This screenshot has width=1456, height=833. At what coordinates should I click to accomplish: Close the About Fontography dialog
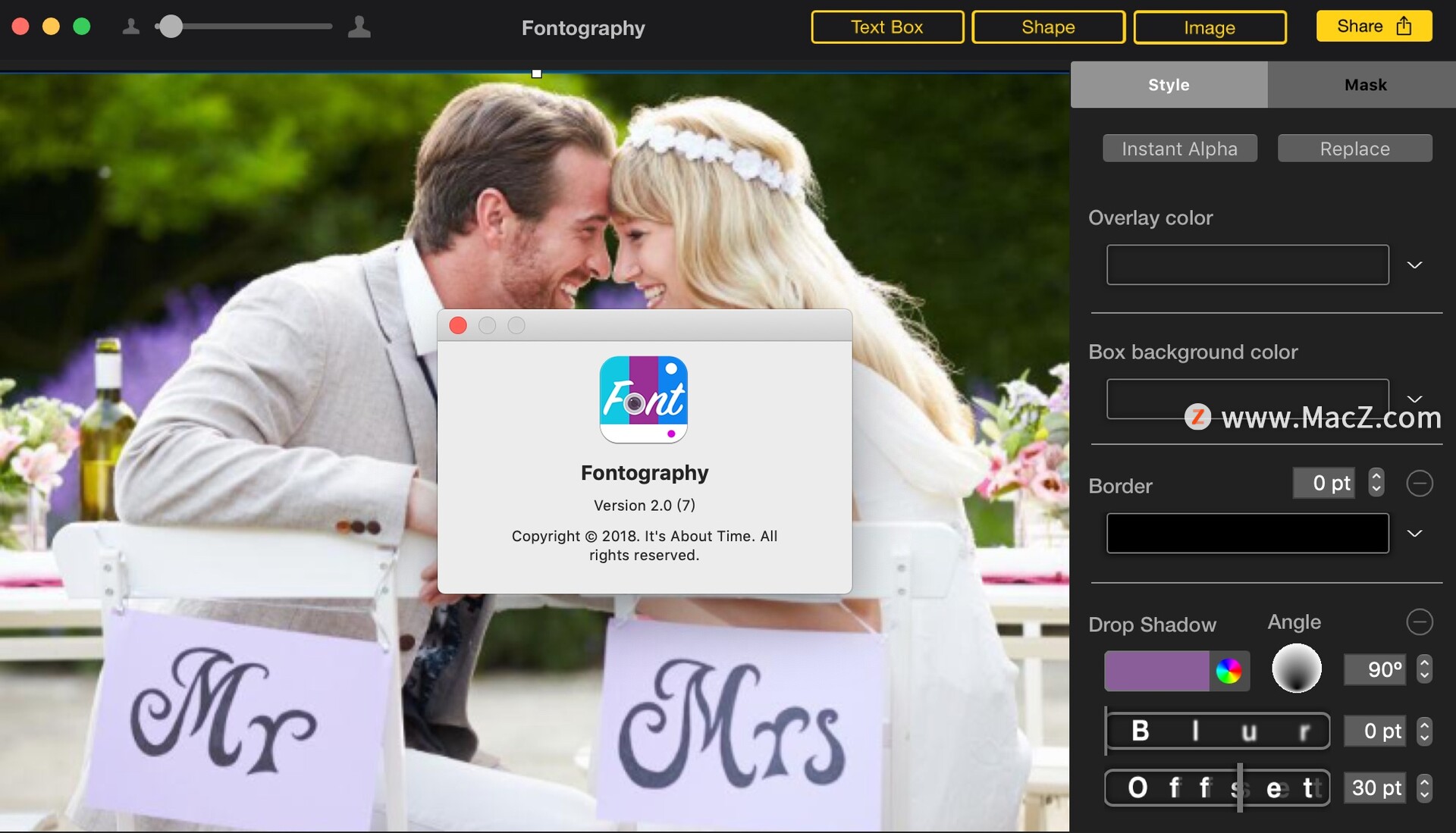click(x=458, y=325)
